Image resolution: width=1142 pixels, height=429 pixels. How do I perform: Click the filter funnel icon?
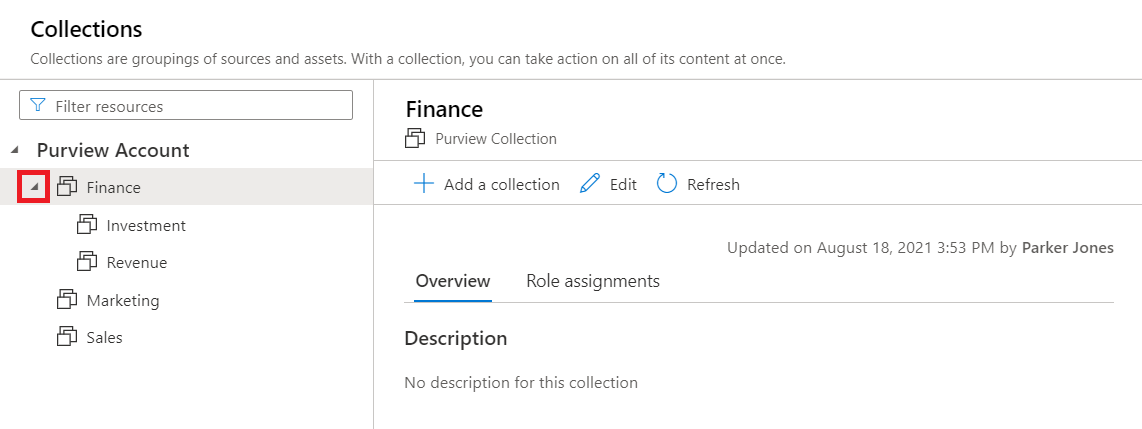(38, 106)
